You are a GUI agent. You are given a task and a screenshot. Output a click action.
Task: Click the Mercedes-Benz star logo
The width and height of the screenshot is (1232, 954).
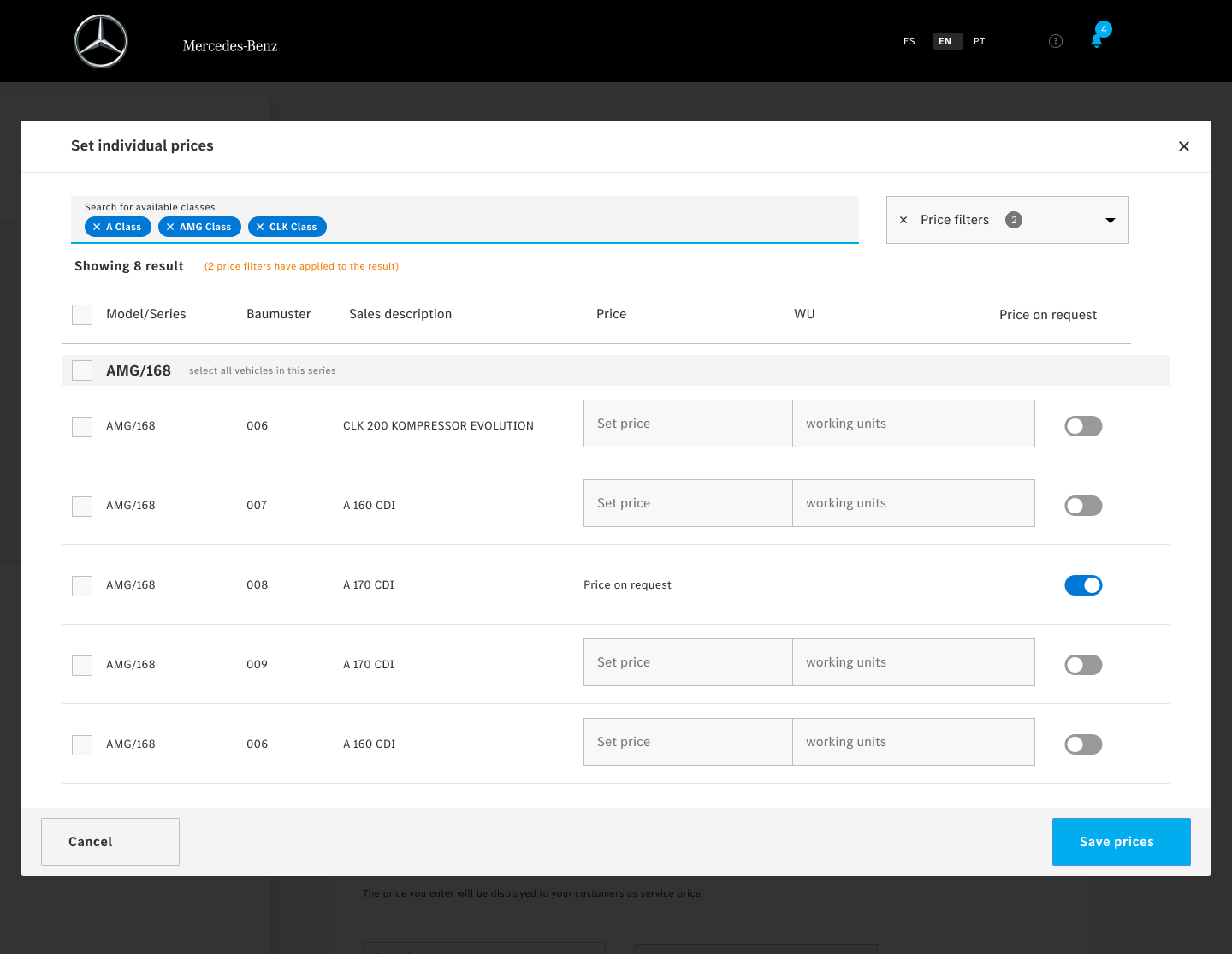pyautogui.click(x=101, y=41)
